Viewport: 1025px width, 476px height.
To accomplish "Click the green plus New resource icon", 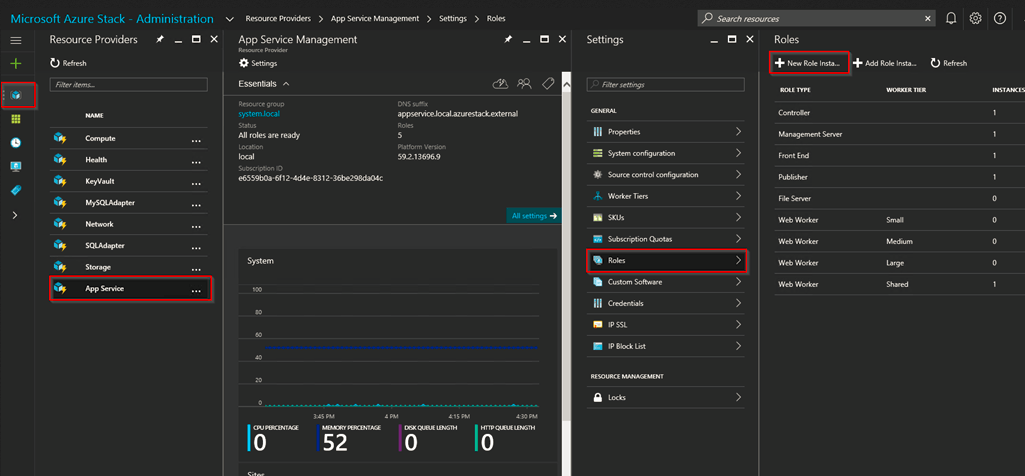I will (x=16, y=63).
